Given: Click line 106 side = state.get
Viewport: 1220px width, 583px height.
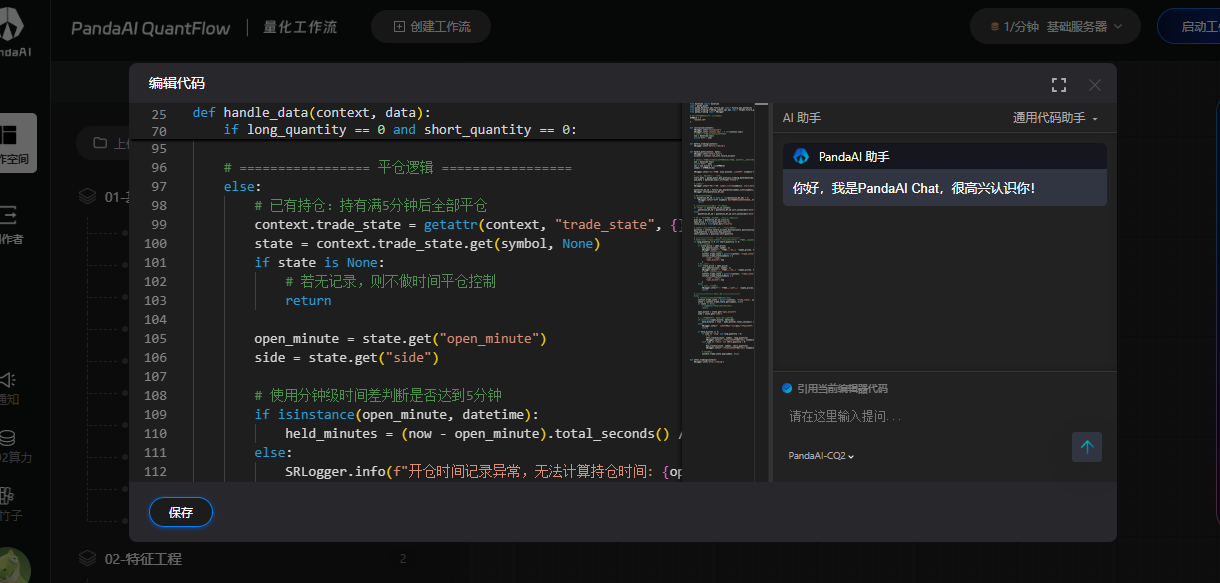Looking at the screenshot, I should point(346,357).
